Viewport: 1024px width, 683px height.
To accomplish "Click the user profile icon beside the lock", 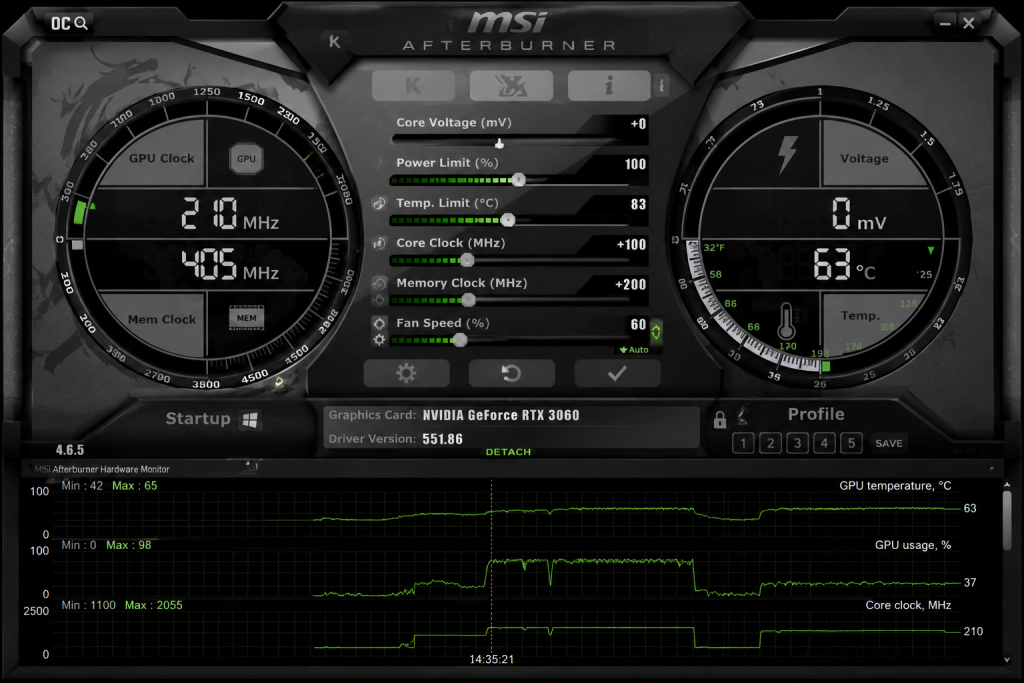I will point(743,416).
